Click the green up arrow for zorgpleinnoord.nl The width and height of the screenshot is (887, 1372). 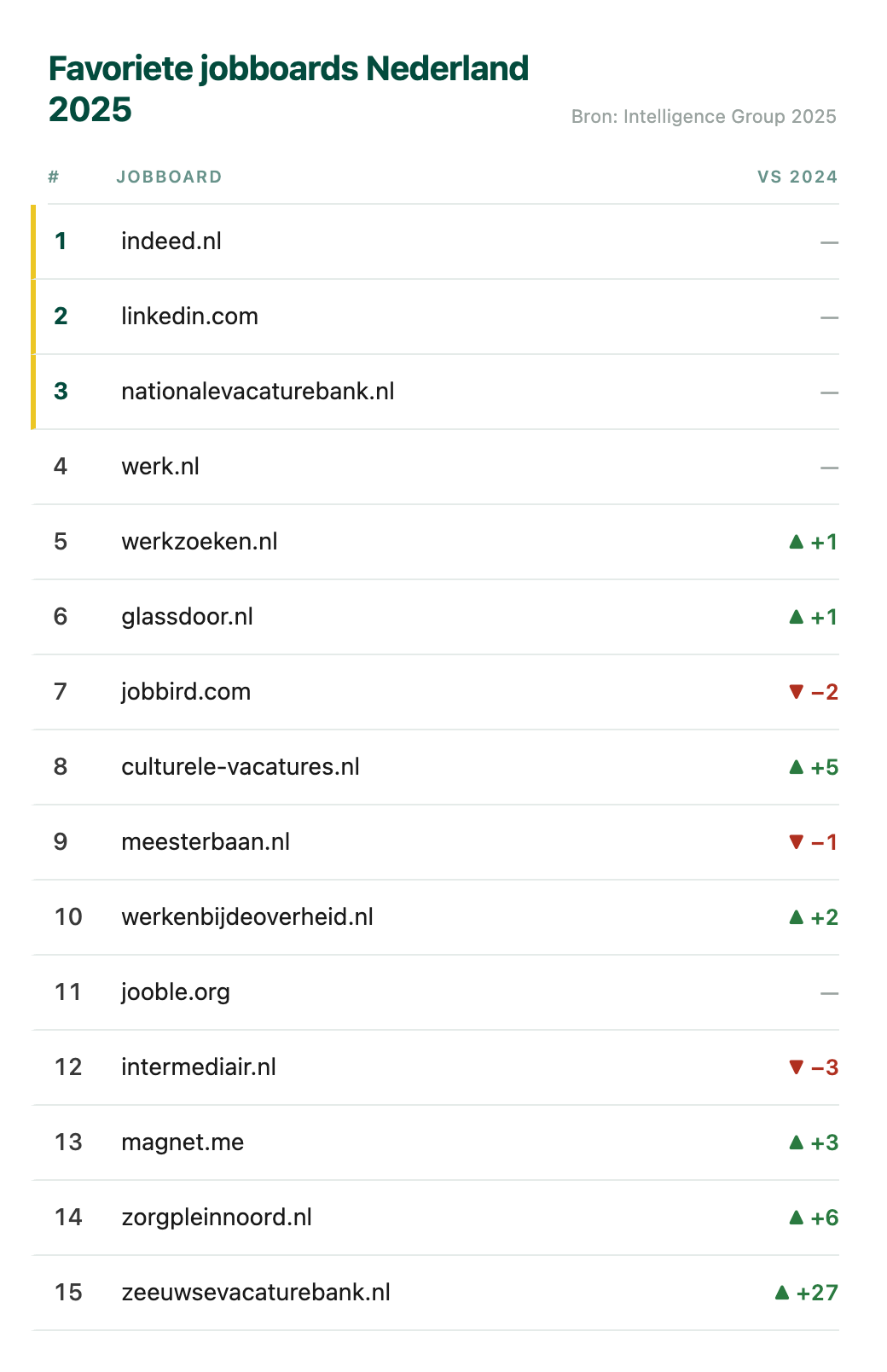(797, 1218)
